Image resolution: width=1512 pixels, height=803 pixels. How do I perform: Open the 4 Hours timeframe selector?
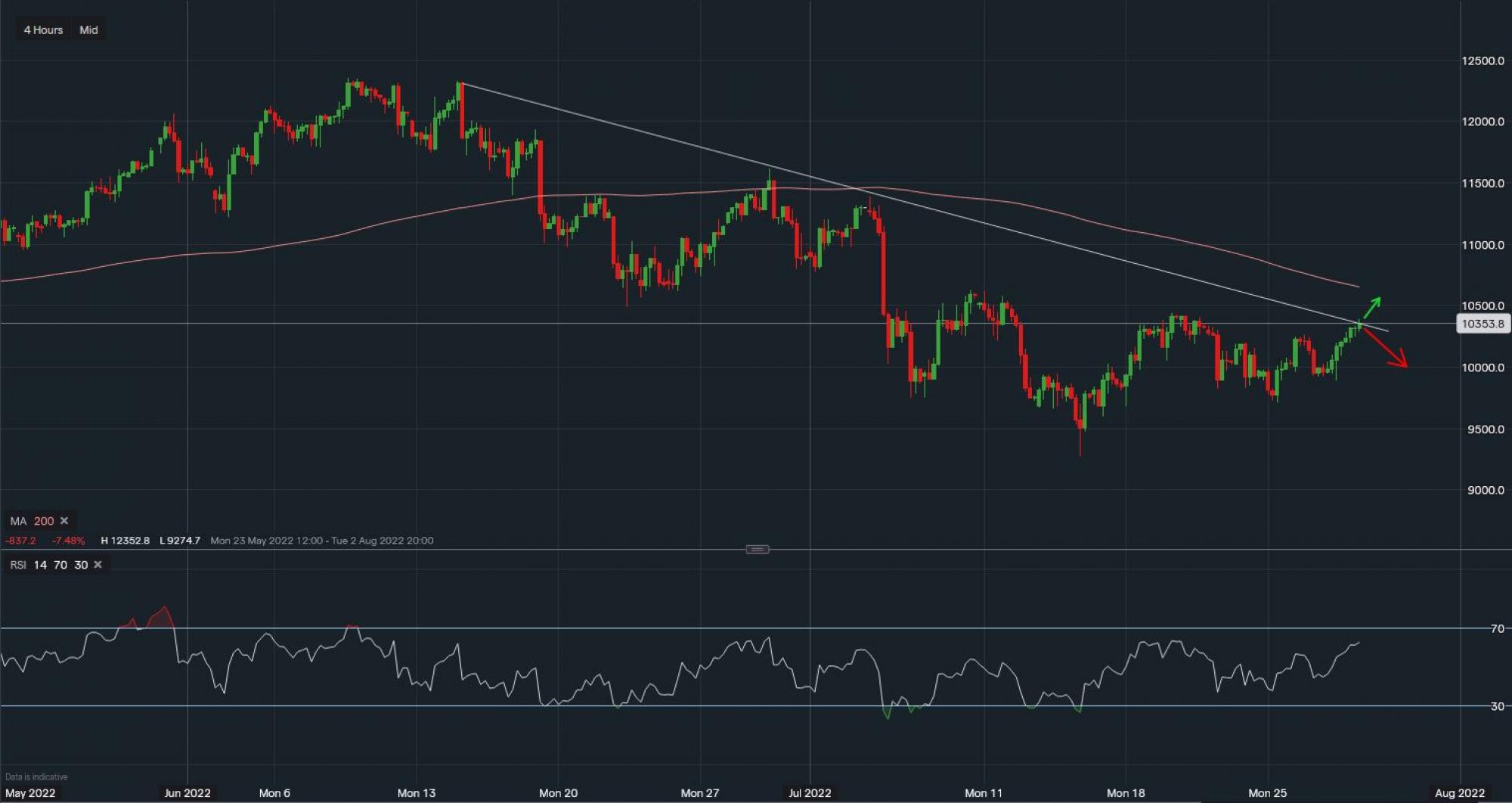click(43, 30)
